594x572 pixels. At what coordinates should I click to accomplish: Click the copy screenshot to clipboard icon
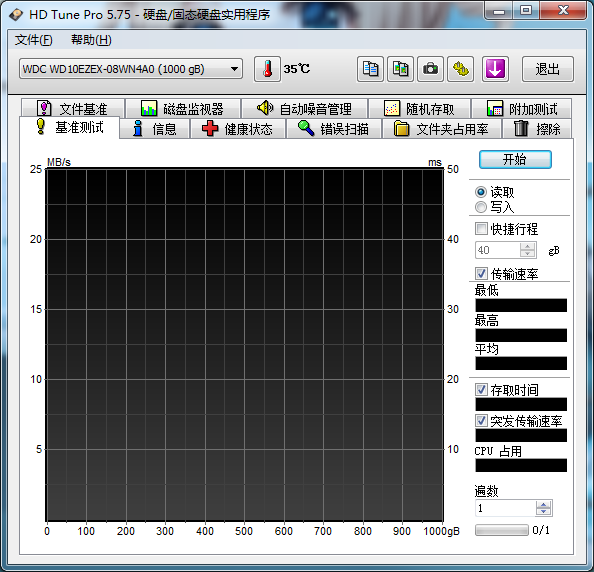[400, 69]
